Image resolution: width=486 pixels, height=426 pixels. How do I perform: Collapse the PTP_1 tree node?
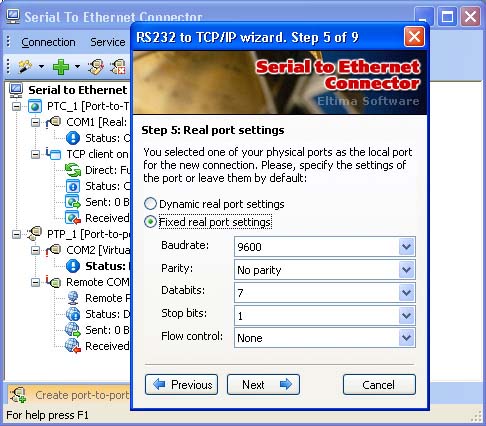16,234
